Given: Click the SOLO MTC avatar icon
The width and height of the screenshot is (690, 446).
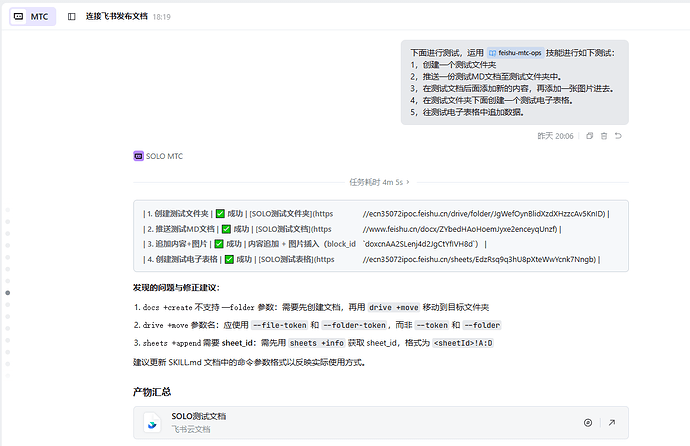Looking at the screenshot, I should point(138,156).
